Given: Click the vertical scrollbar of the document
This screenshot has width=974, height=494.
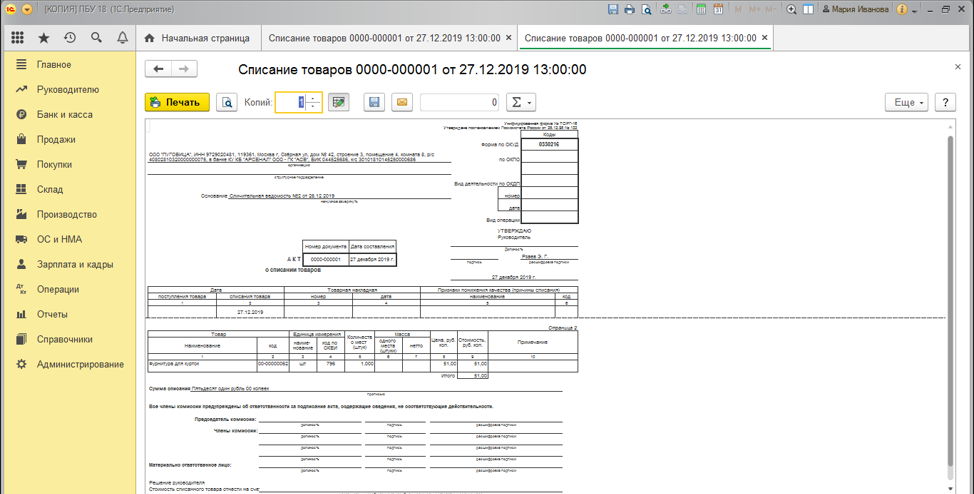Looking at the screenshot, I should click(950, 300).
